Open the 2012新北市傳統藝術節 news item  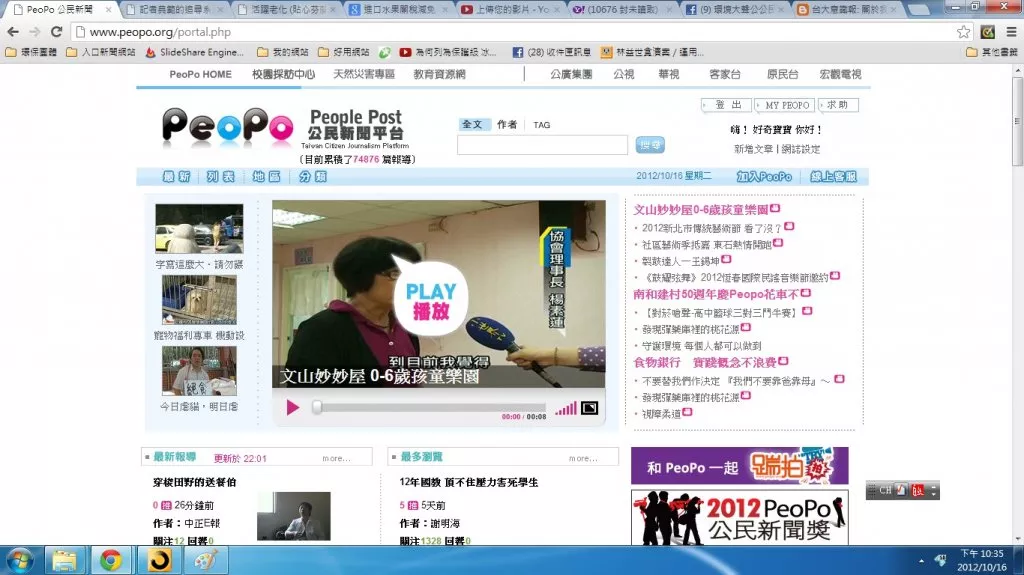click(712, 228)
